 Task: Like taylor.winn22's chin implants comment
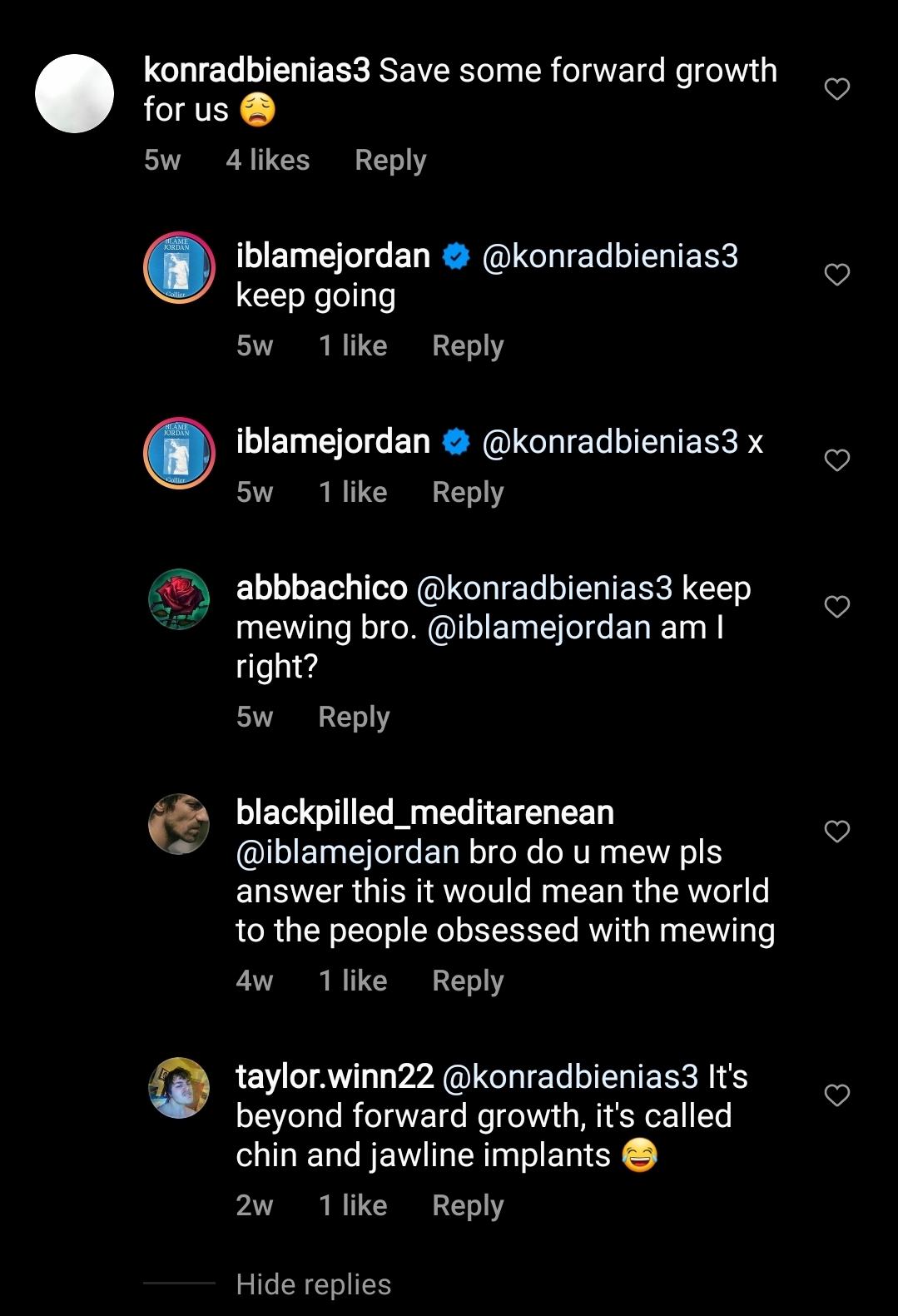pyautogui.click(x=836, y=1095)
